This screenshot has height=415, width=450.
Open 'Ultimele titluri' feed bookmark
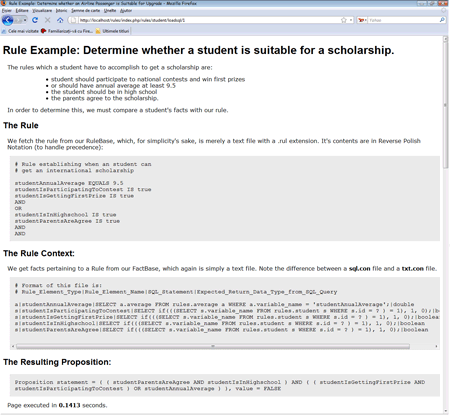[x=112, y=31]
